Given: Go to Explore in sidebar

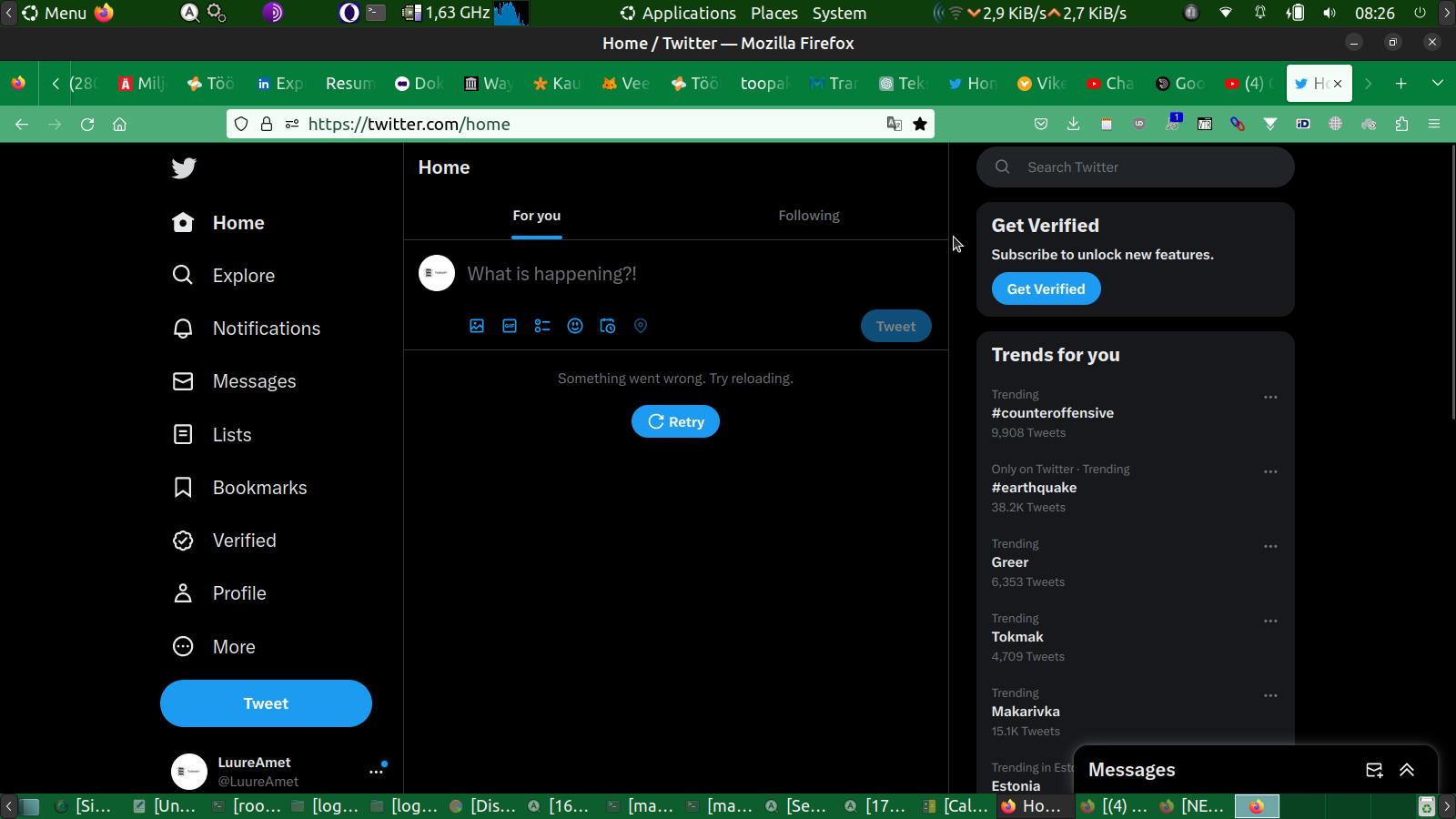Looking at the screenshot, I should point(224,276).
